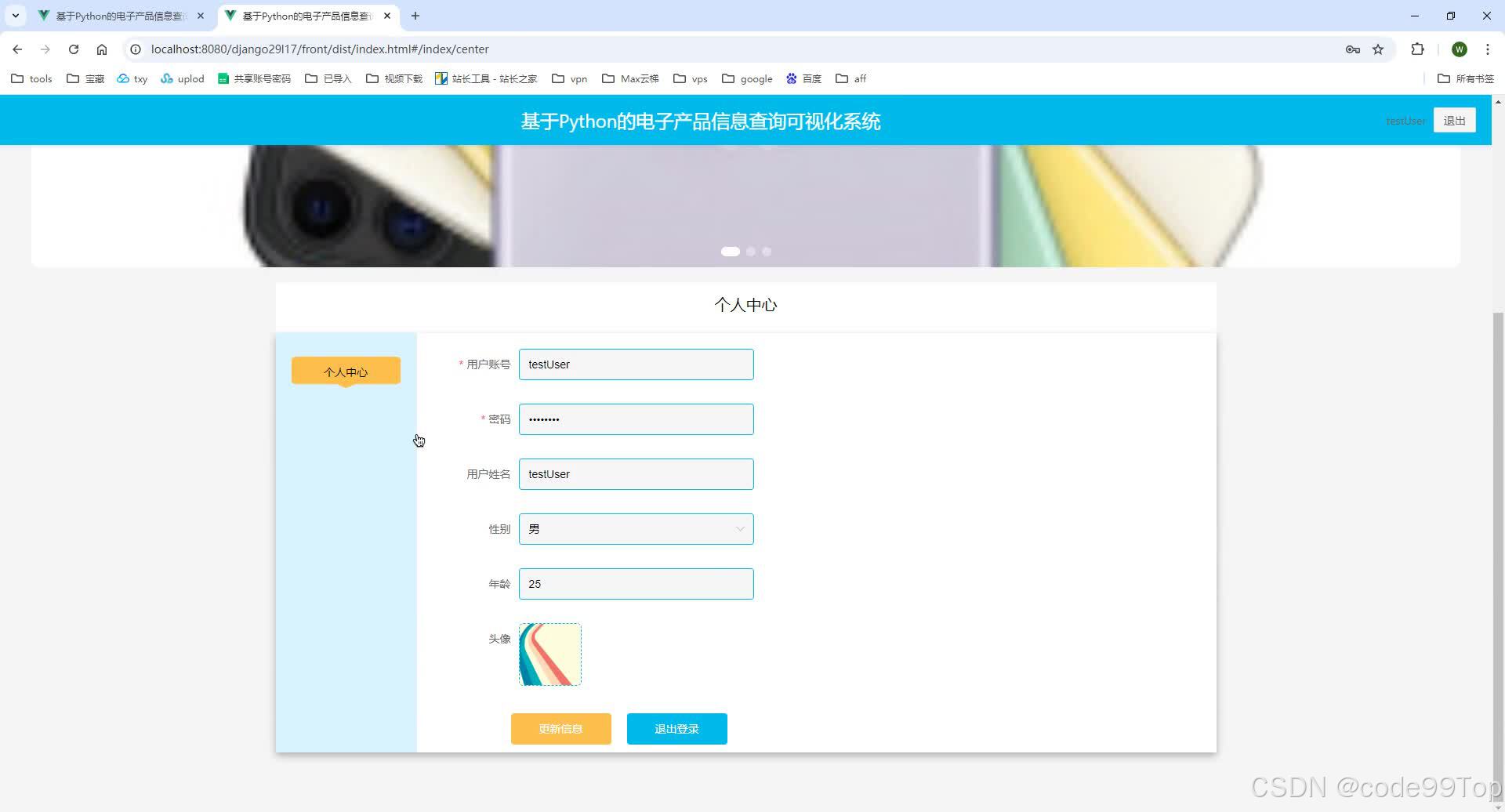
Task: Open the 所有书签 bookmarks folder
Action: coord(1467,78)
